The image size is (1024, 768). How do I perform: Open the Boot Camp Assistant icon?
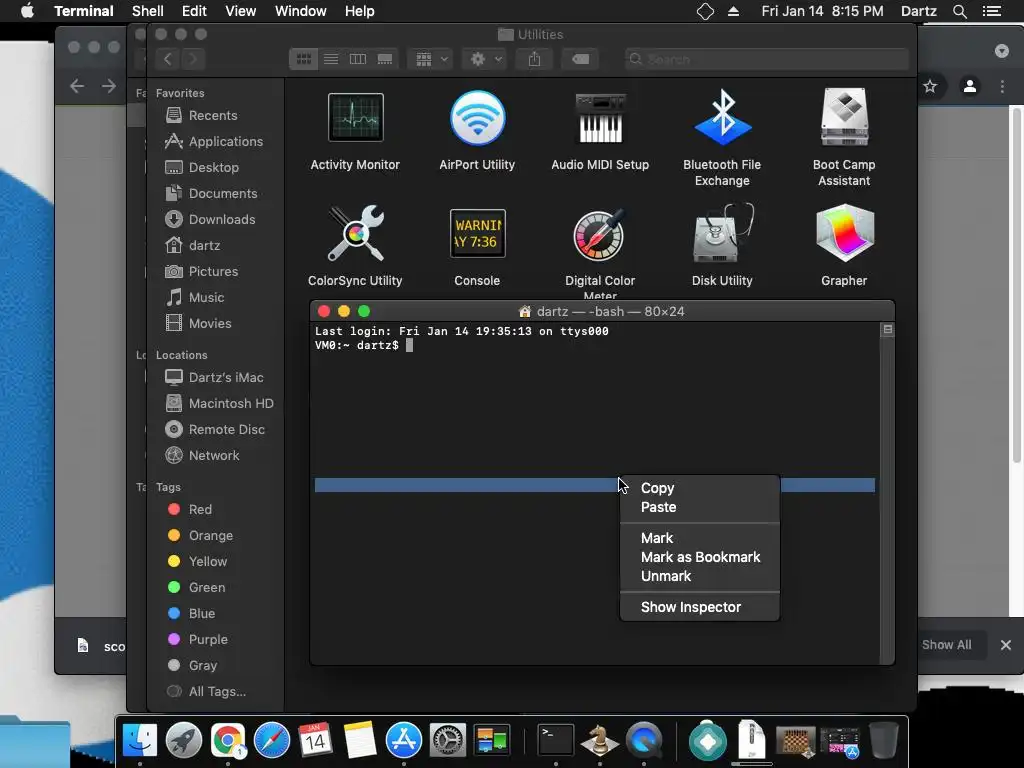[x=844, y=118]
